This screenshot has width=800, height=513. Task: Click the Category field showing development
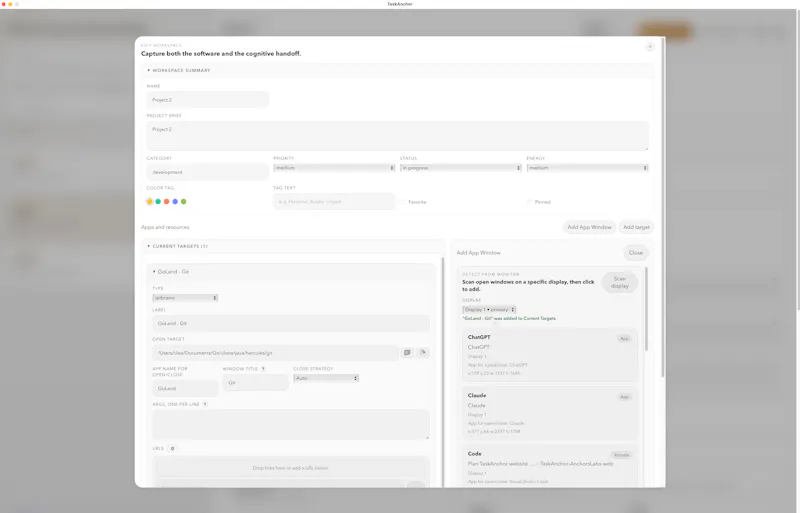click(x=207, y=172)
